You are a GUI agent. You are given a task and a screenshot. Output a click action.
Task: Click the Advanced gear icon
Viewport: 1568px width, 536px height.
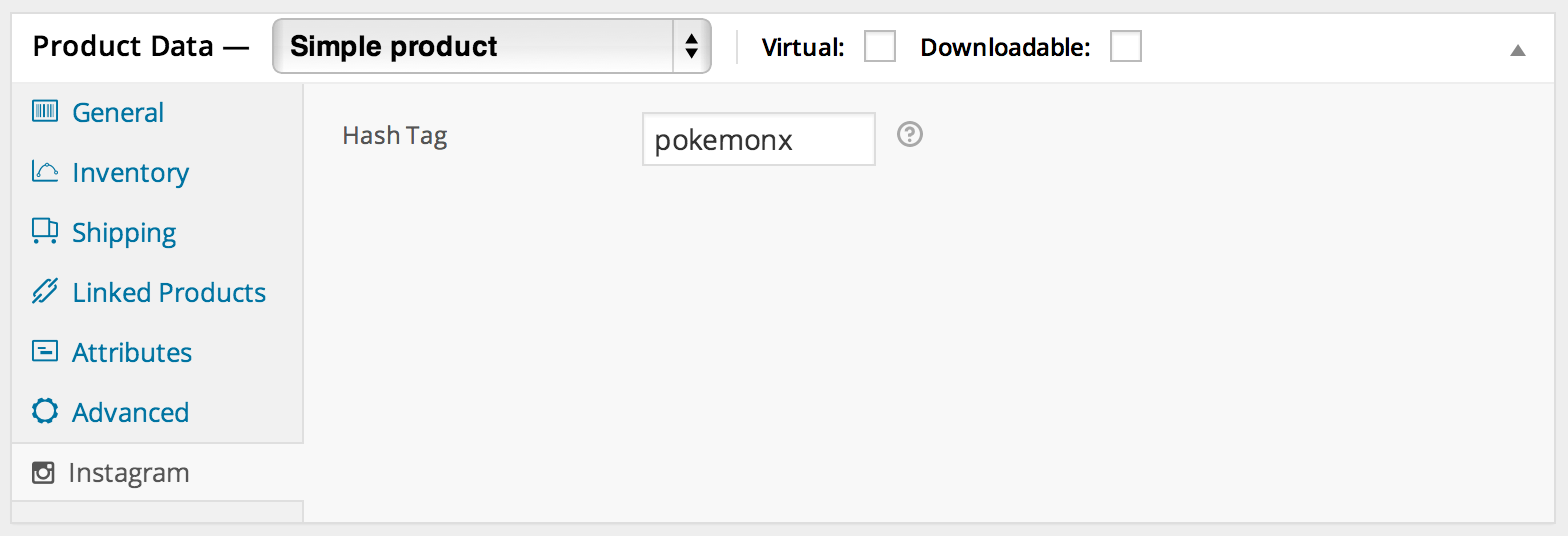pos(44,412)
